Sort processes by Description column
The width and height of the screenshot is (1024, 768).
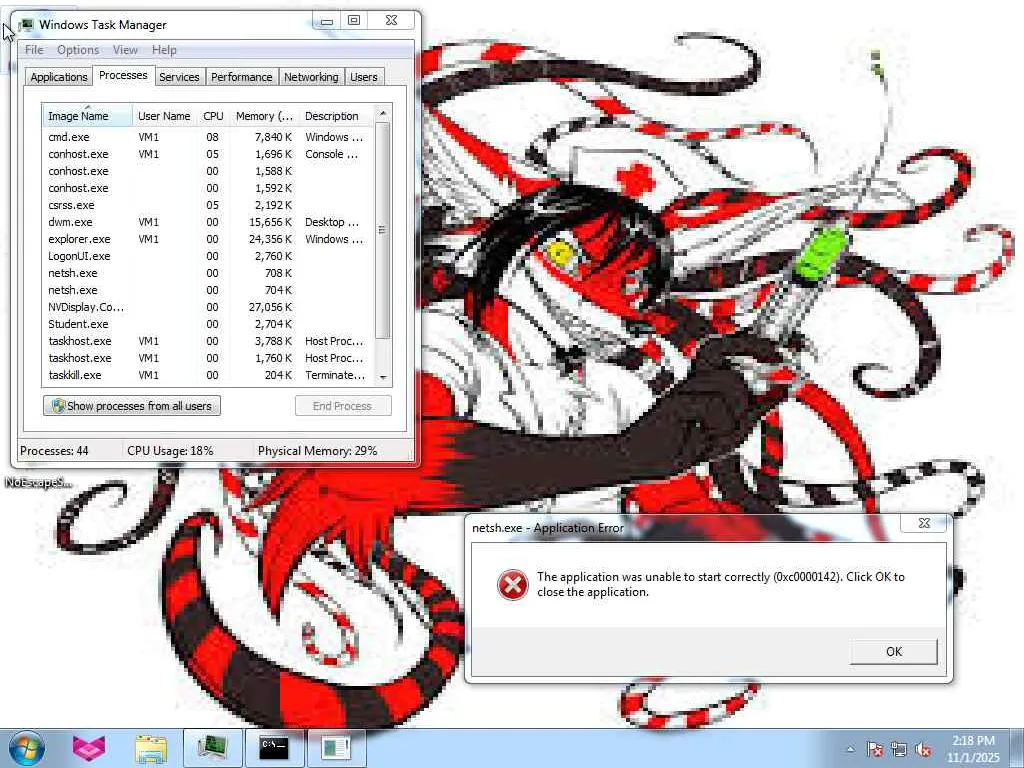click(x=336, y=116)
